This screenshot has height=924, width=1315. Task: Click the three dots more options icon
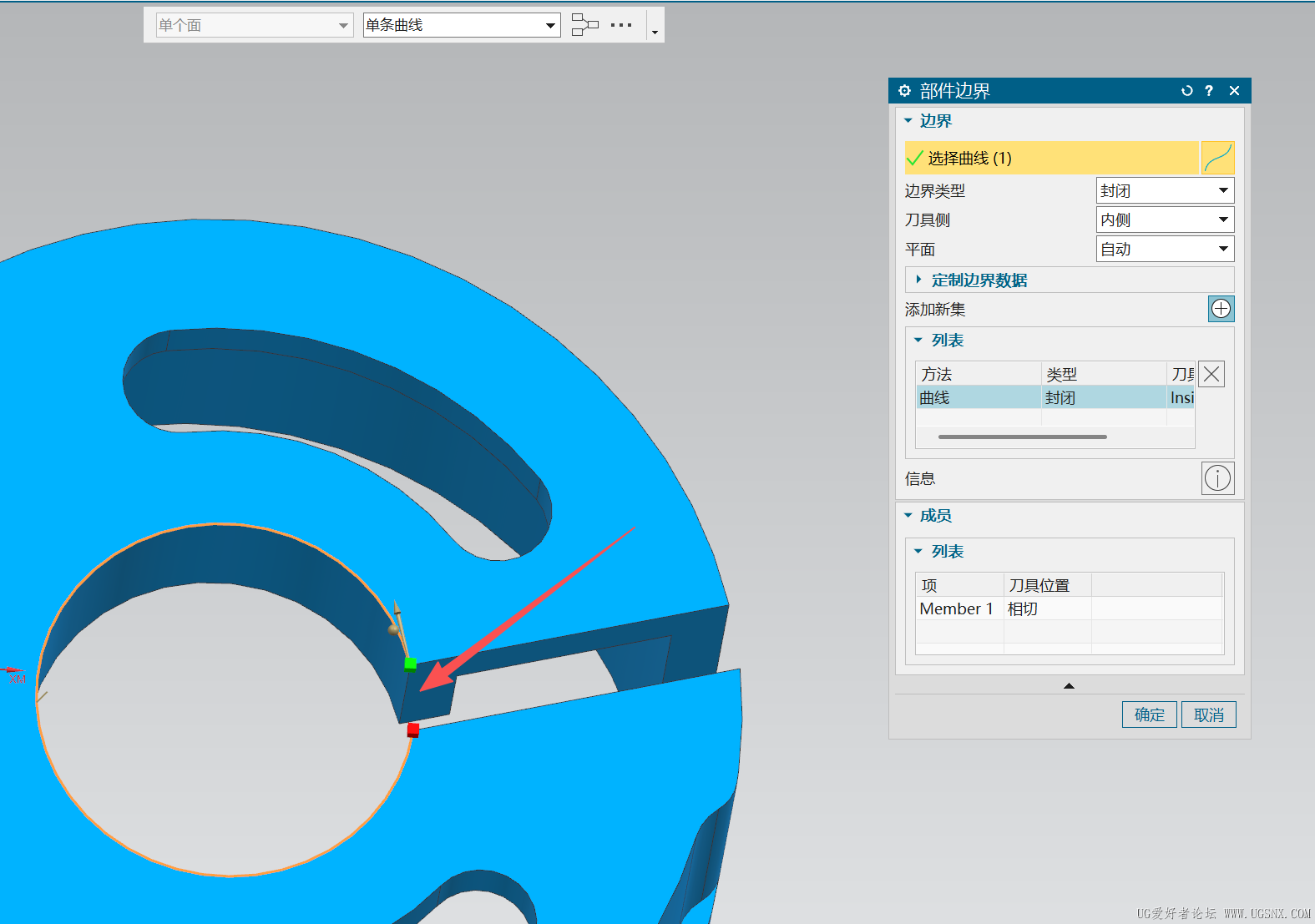621,25
